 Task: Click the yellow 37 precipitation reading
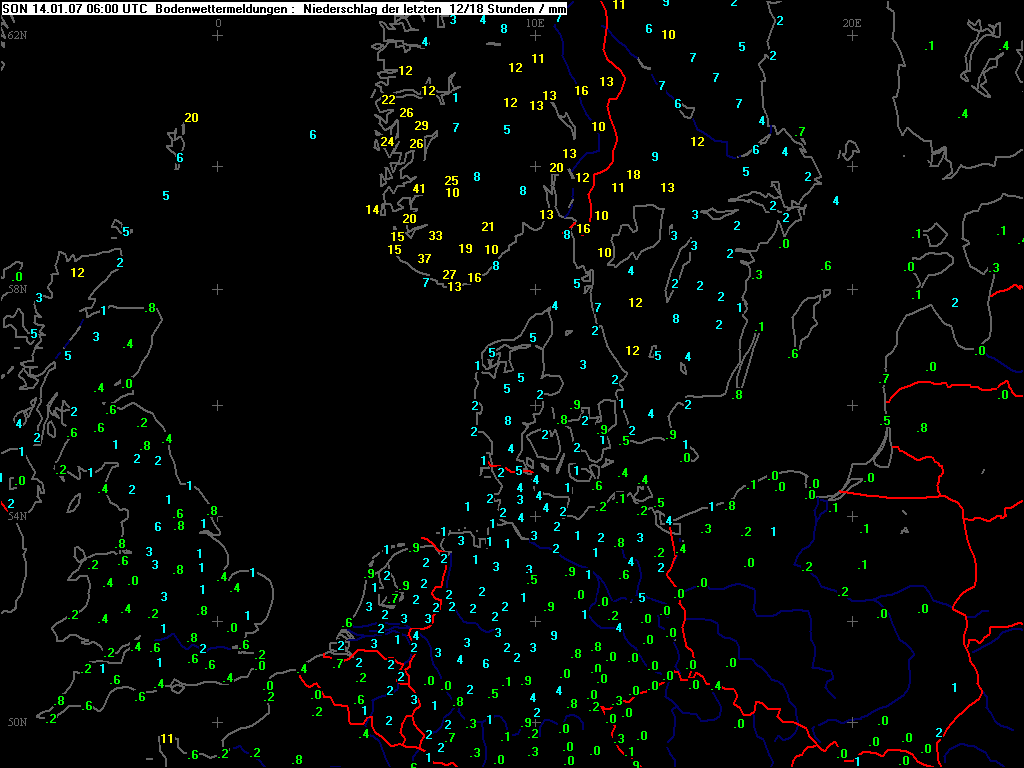(424, 258)
